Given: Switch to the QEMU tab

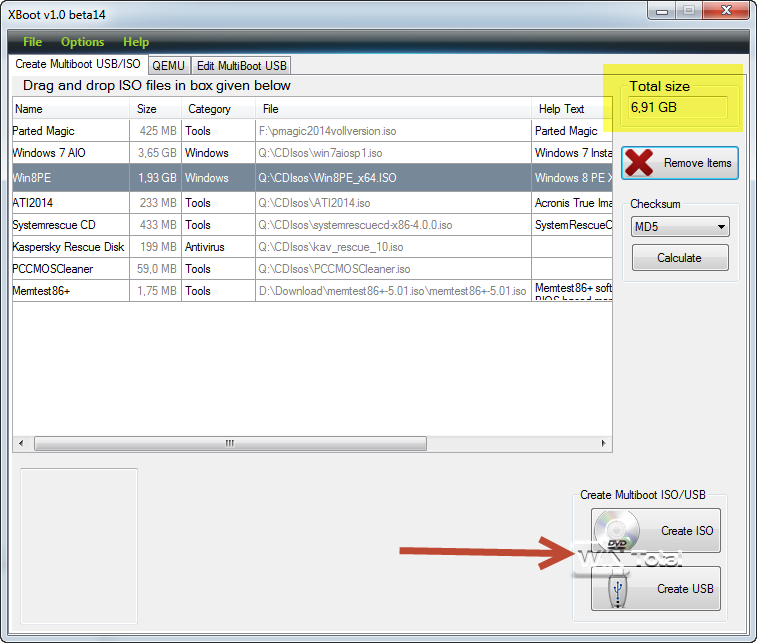Looking at the screenshot, I should click(x=168, y=66).
